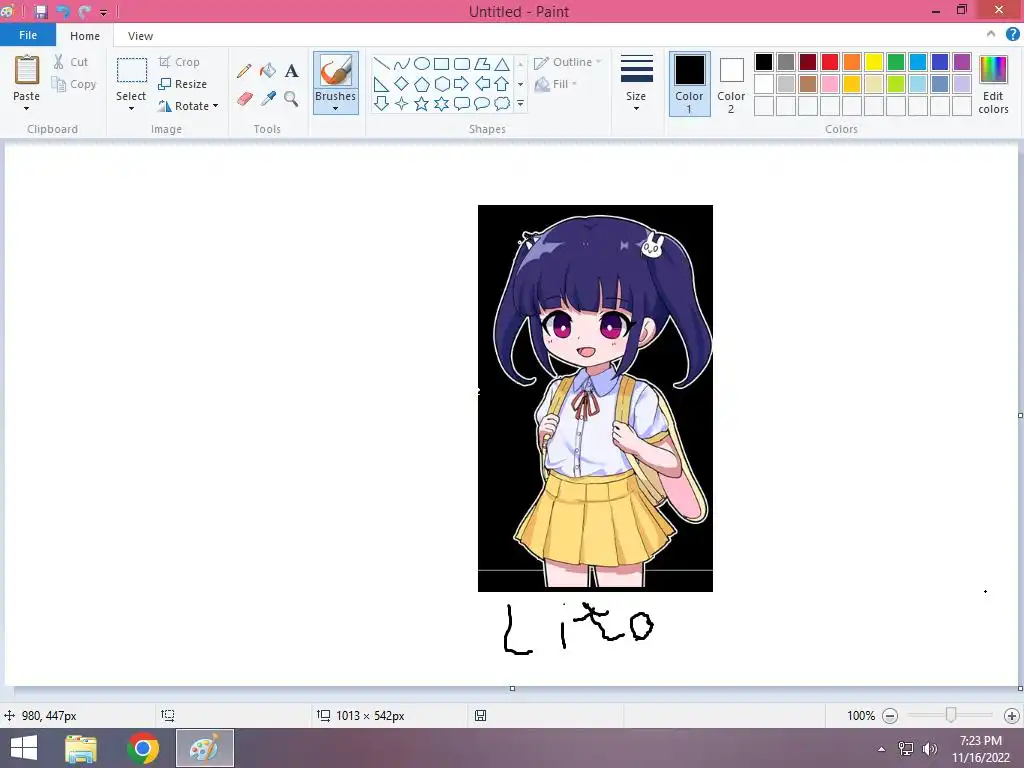
Task: Choose the Six-point star shape
Action: pyautogui.click(x=441, y=103)
